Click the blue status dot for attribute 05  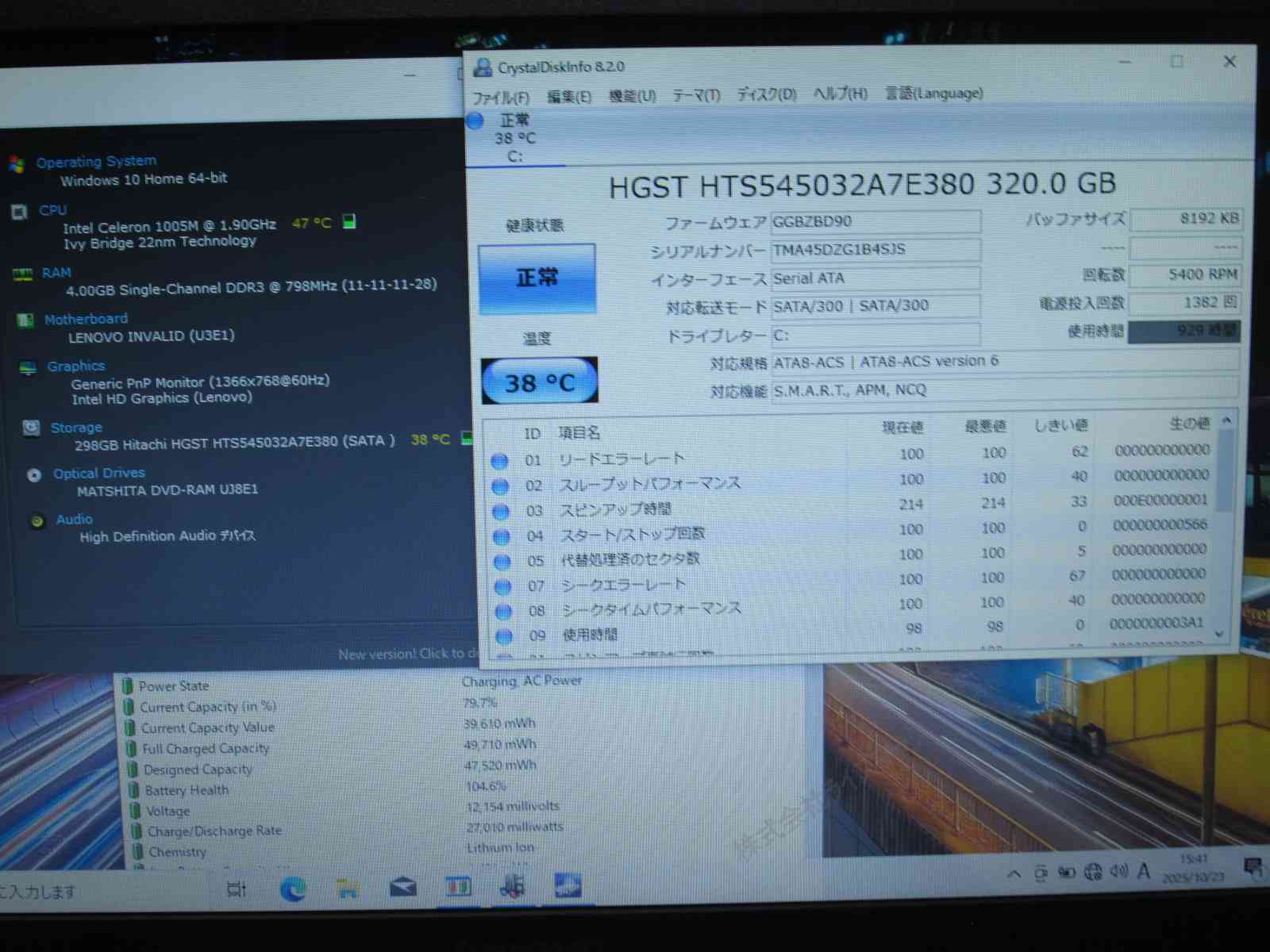pyautogui.click(x=502, y=562)
